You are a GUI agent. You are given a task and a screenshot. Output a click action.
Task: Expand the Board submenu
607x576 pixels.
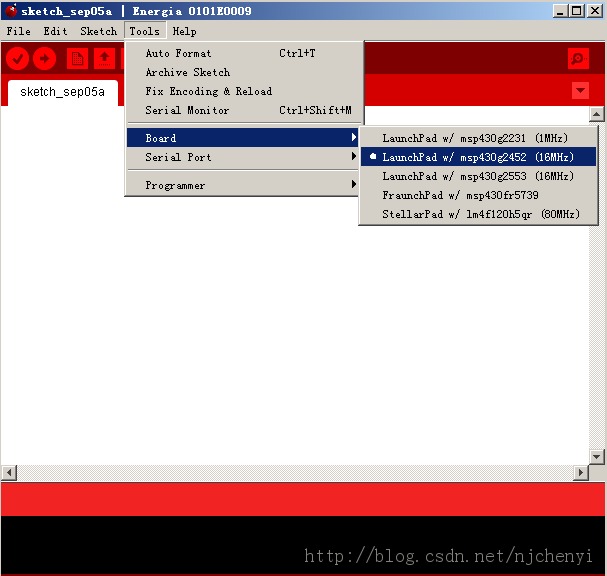pyautogui.click(x=243, y=138)
